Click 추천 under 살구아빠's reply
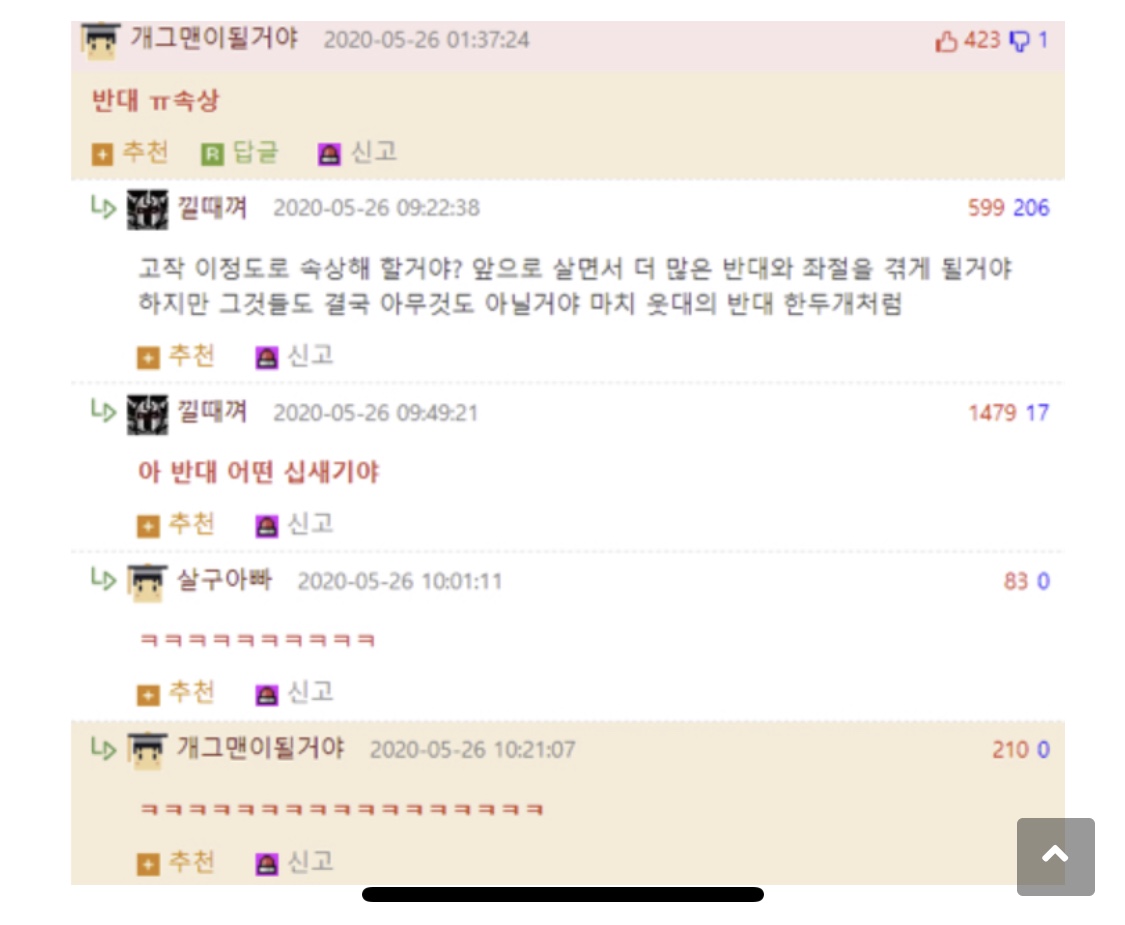This screenshot has height=925, width=1125. (176, 692)
